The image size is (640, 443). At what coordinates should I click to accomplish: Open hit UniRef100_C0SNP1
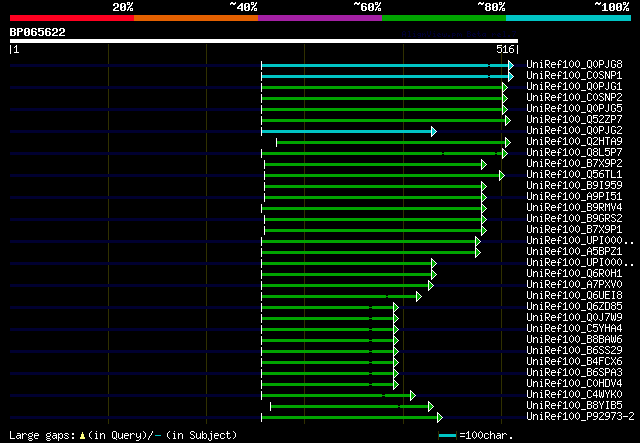[x=574, y=75]
